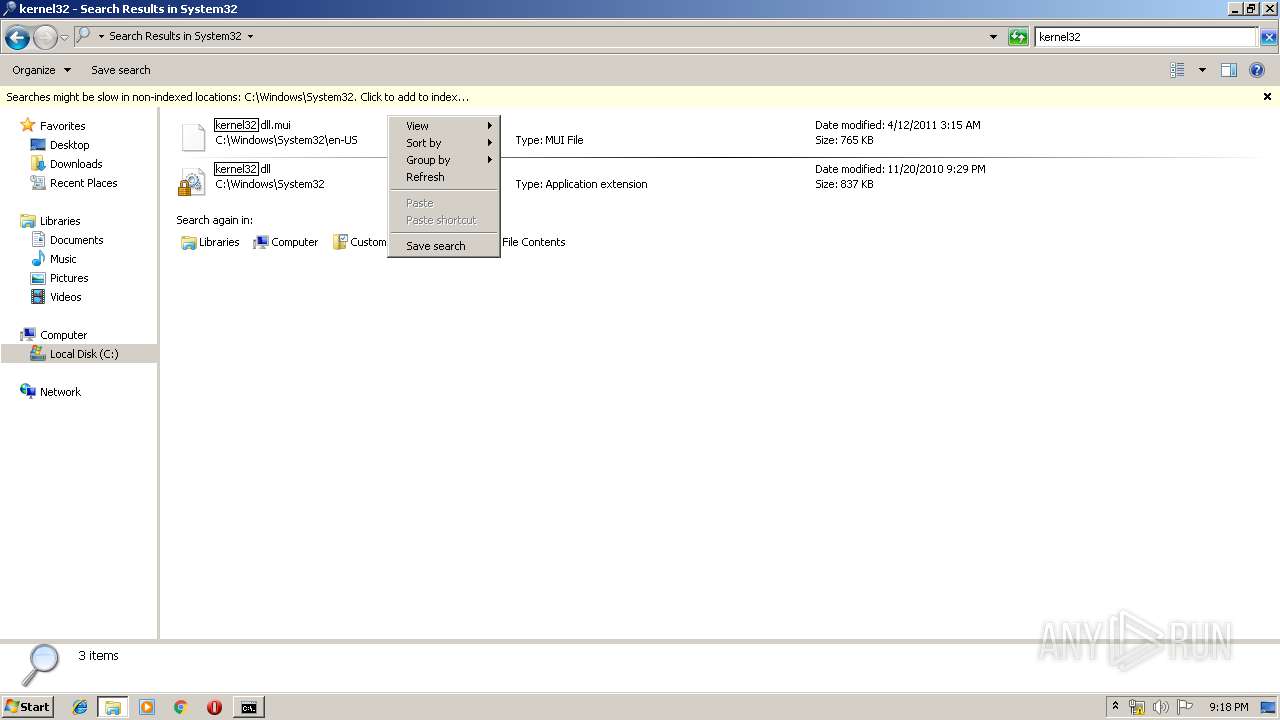Open the Organize menu
1280x720 pixels.
(41, 70)
